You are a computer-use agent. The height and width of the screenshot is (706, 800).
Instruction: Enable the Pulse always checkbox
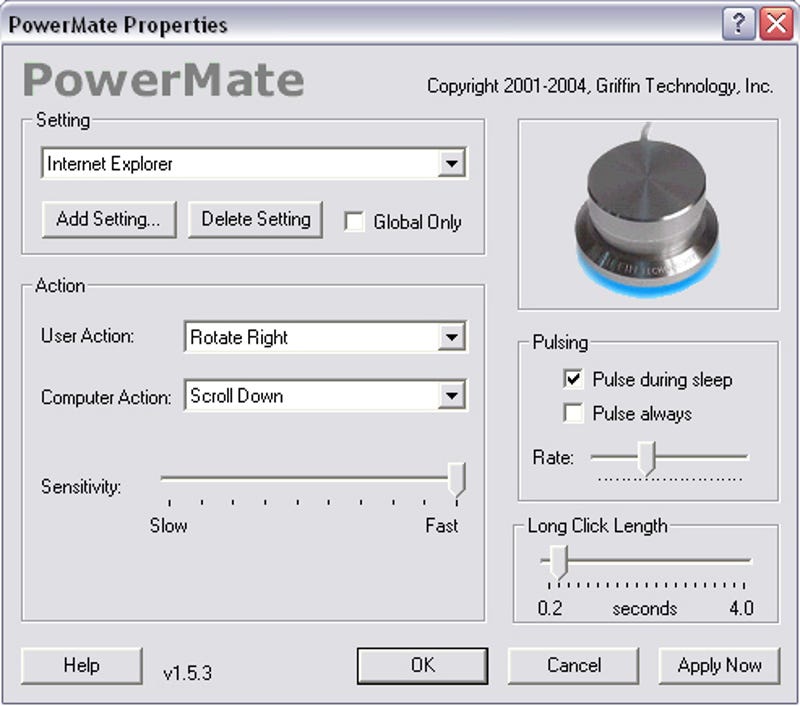click(573, 413)
